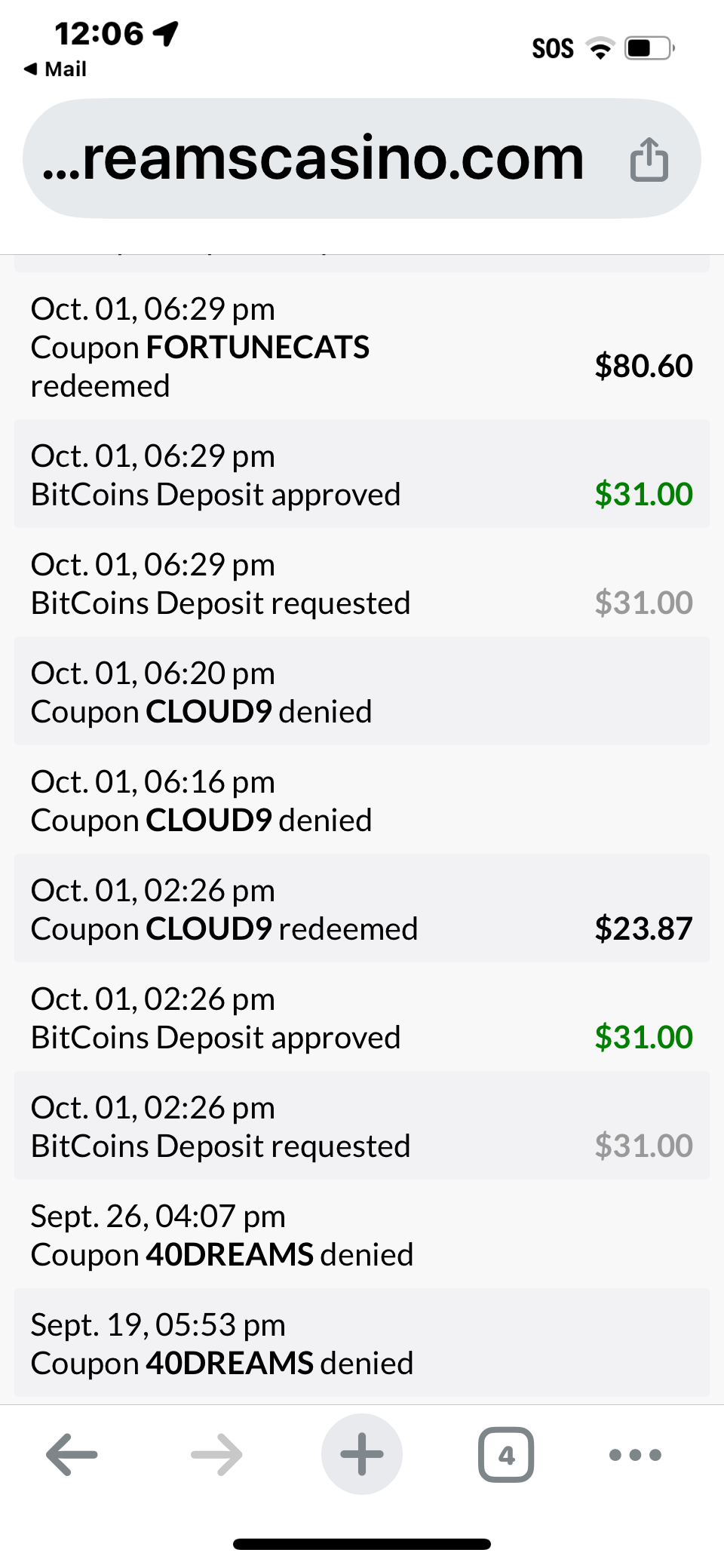Screen dimensions: 724x1568
Task: Tap the $80.60 coupon amount
Action: click(643, 366)
